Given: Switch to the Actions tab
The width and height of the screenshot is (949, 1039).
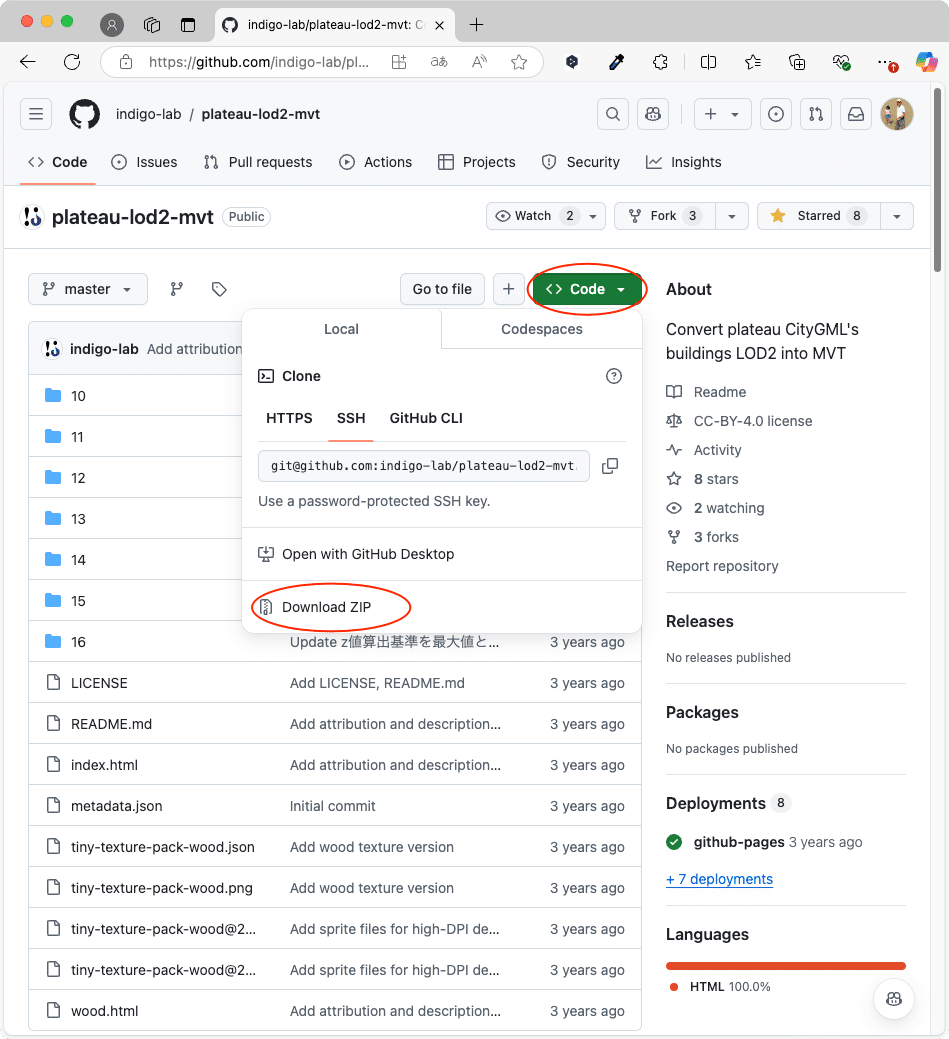Looking at the screenshot, I should (x=375, y=162).
